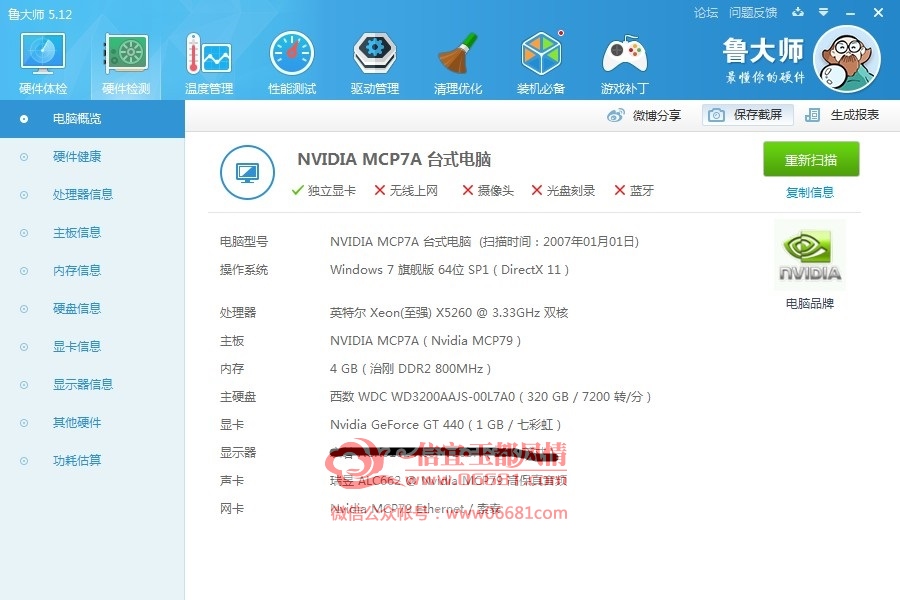Image resolution: width=900 pixels, height=600 pixels.
Task: Click the 生成报表 button
Action: click(842, 115)
